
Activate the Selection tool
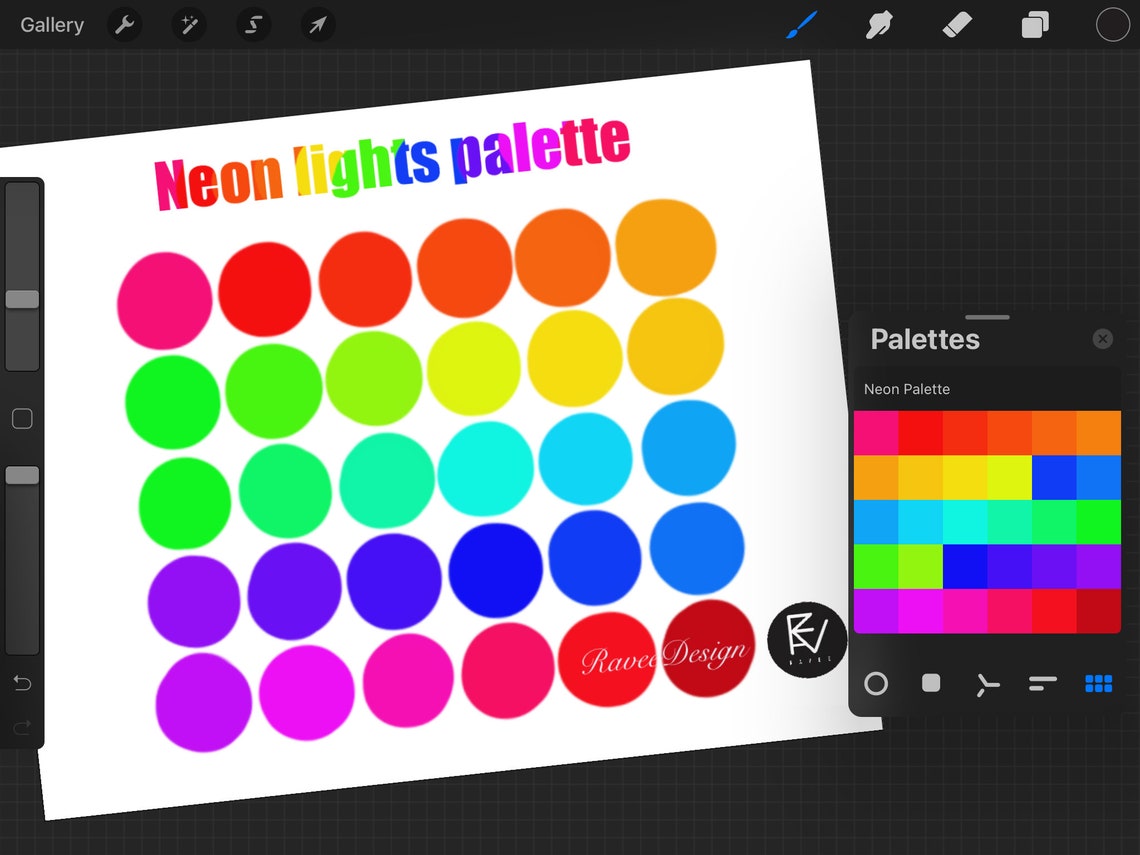coord(253,25)
